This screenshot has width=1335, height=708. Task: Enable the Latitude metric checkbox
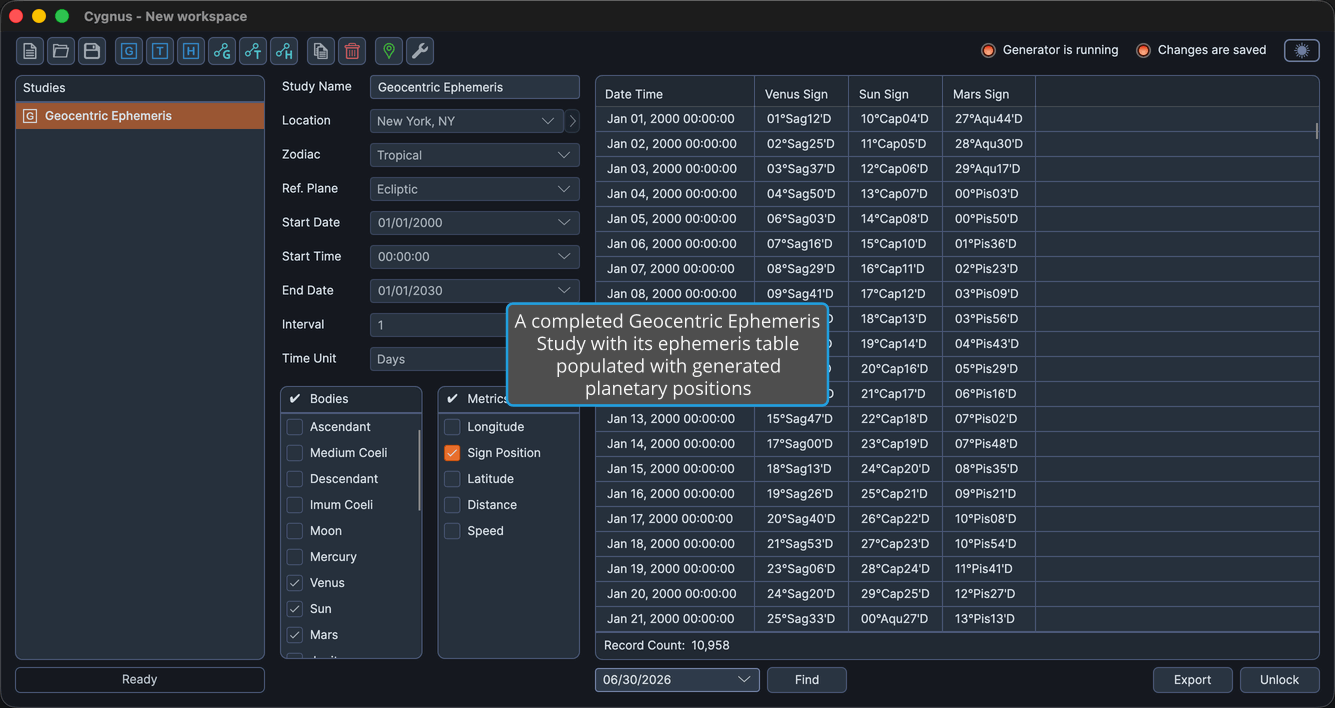[x=452, y=479]
